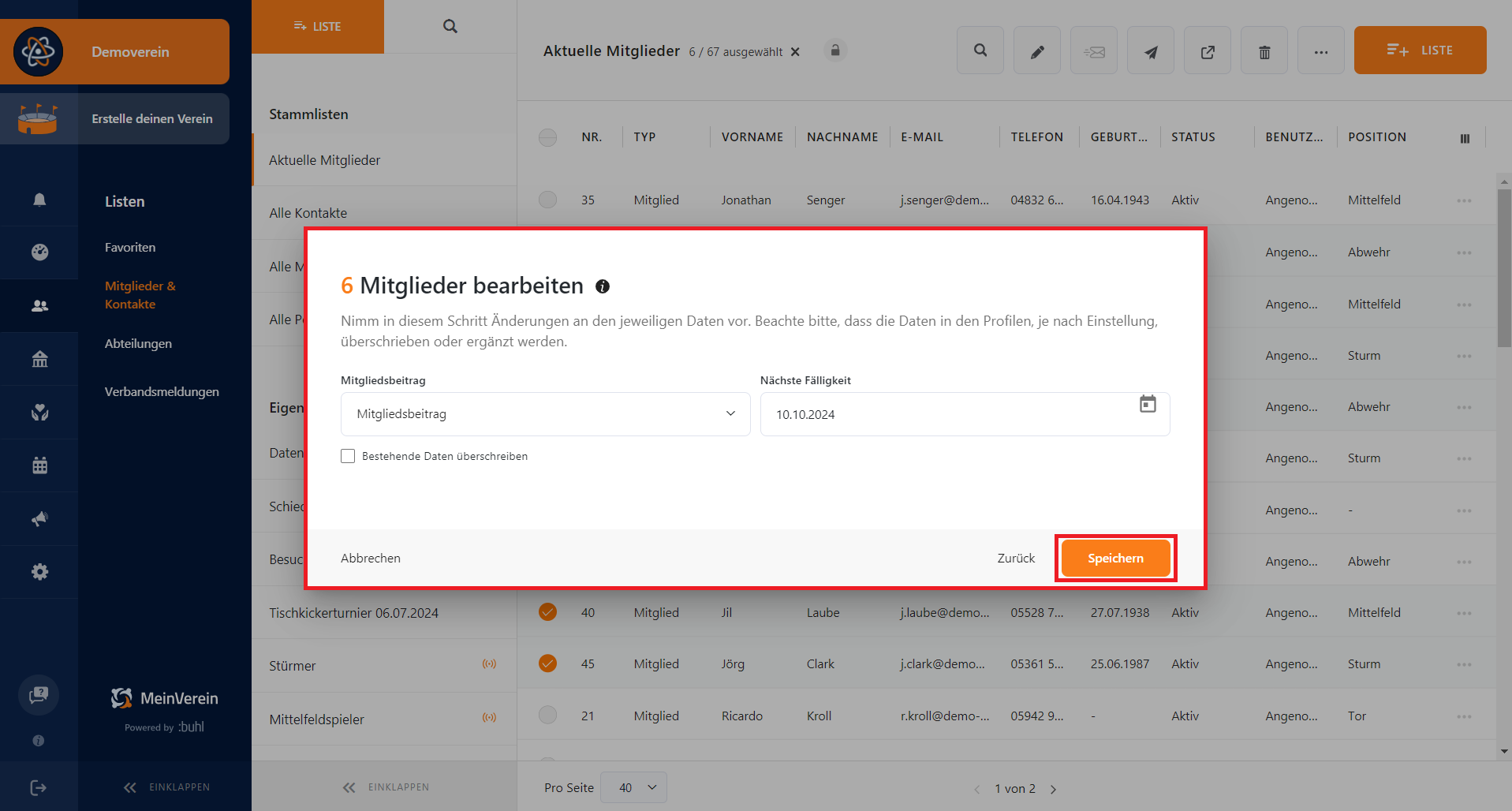
Task: Click the trash delete toolbar icon
Action: [1264, 50]
